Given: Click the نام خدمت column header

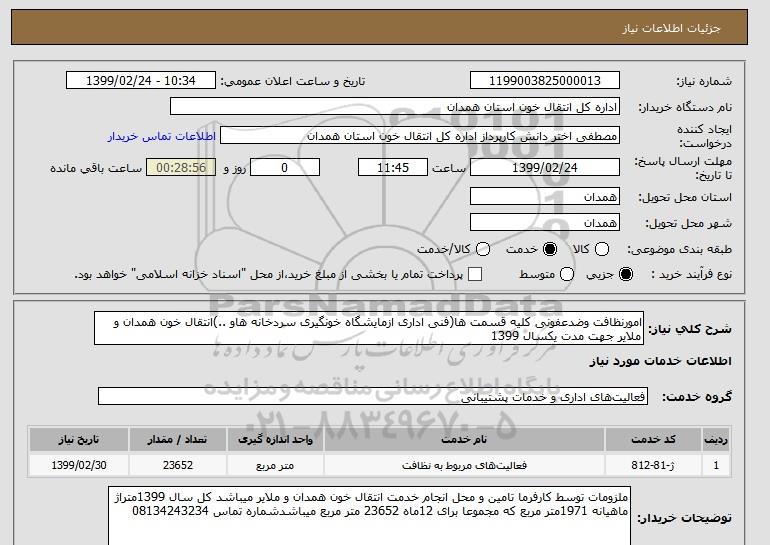Looking at the screenshot, I should (x=464, y=439).
